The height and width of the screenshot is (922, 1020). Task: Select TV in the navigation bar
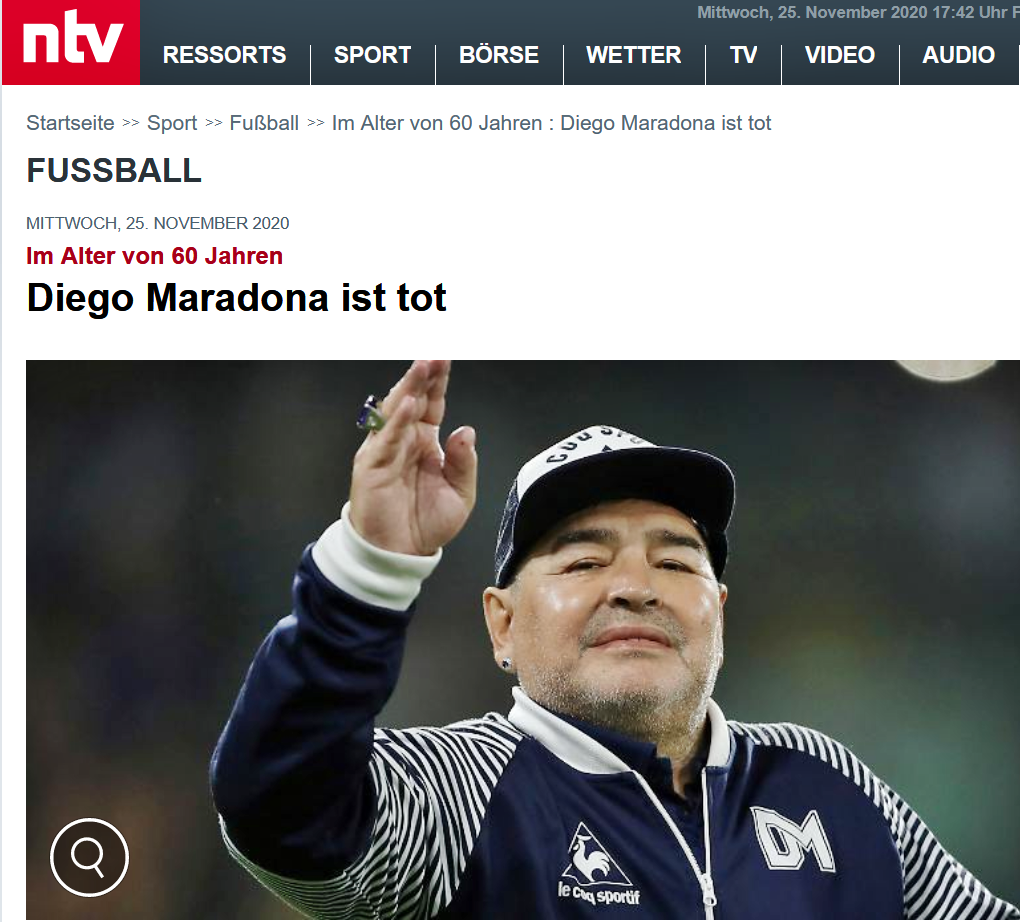click(x=744, y=55)
